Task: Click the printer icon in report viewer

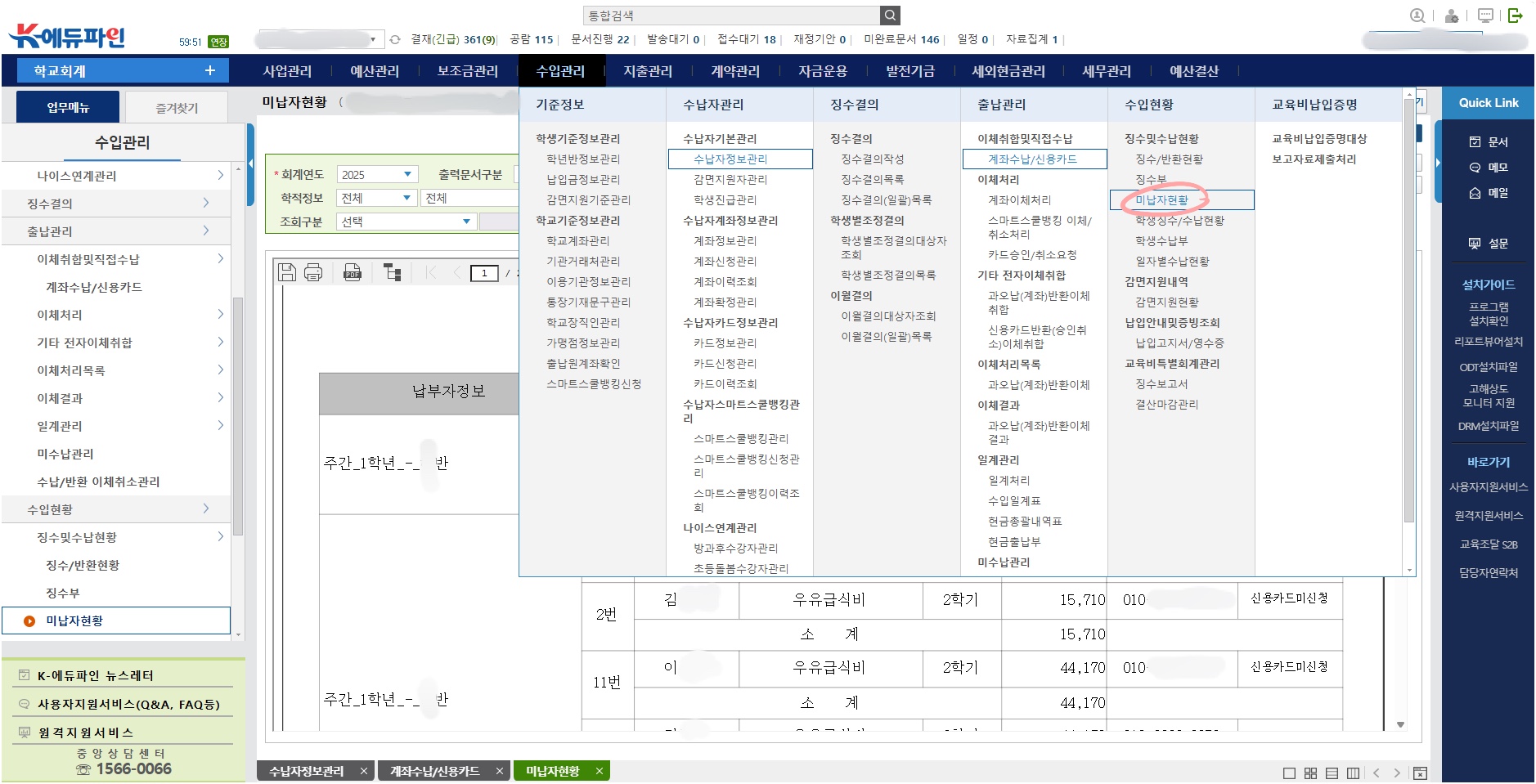Action: click(x=313, y=272)
